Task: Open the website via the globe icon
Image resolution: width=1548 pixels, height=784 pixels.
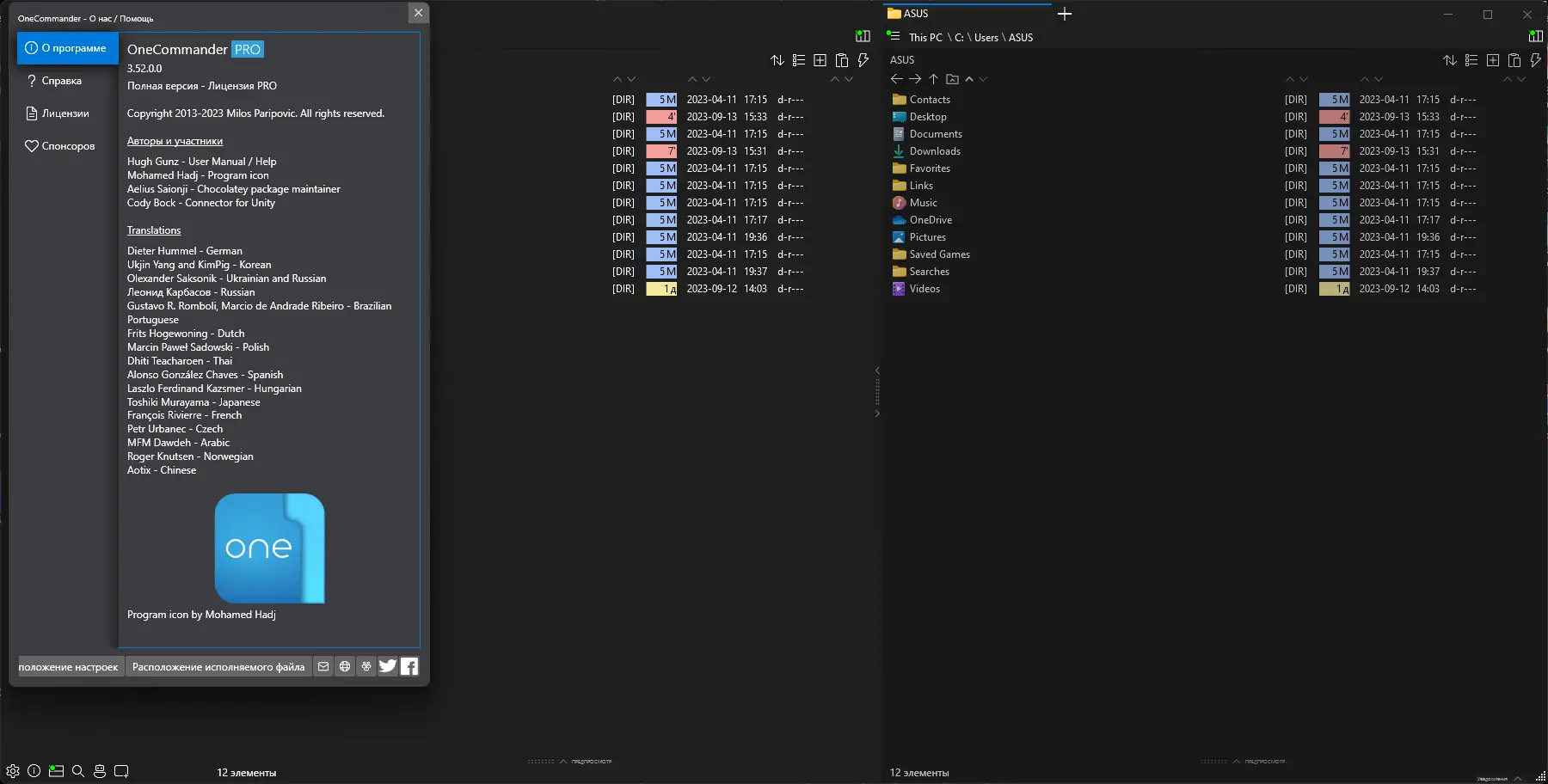Action: (345, 666)
